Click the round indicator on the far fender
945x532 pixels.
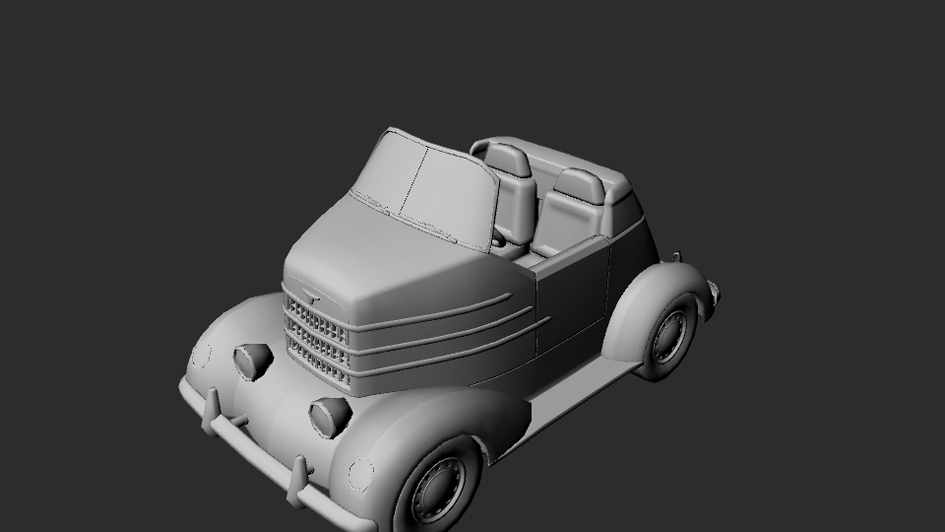(201, 355)
